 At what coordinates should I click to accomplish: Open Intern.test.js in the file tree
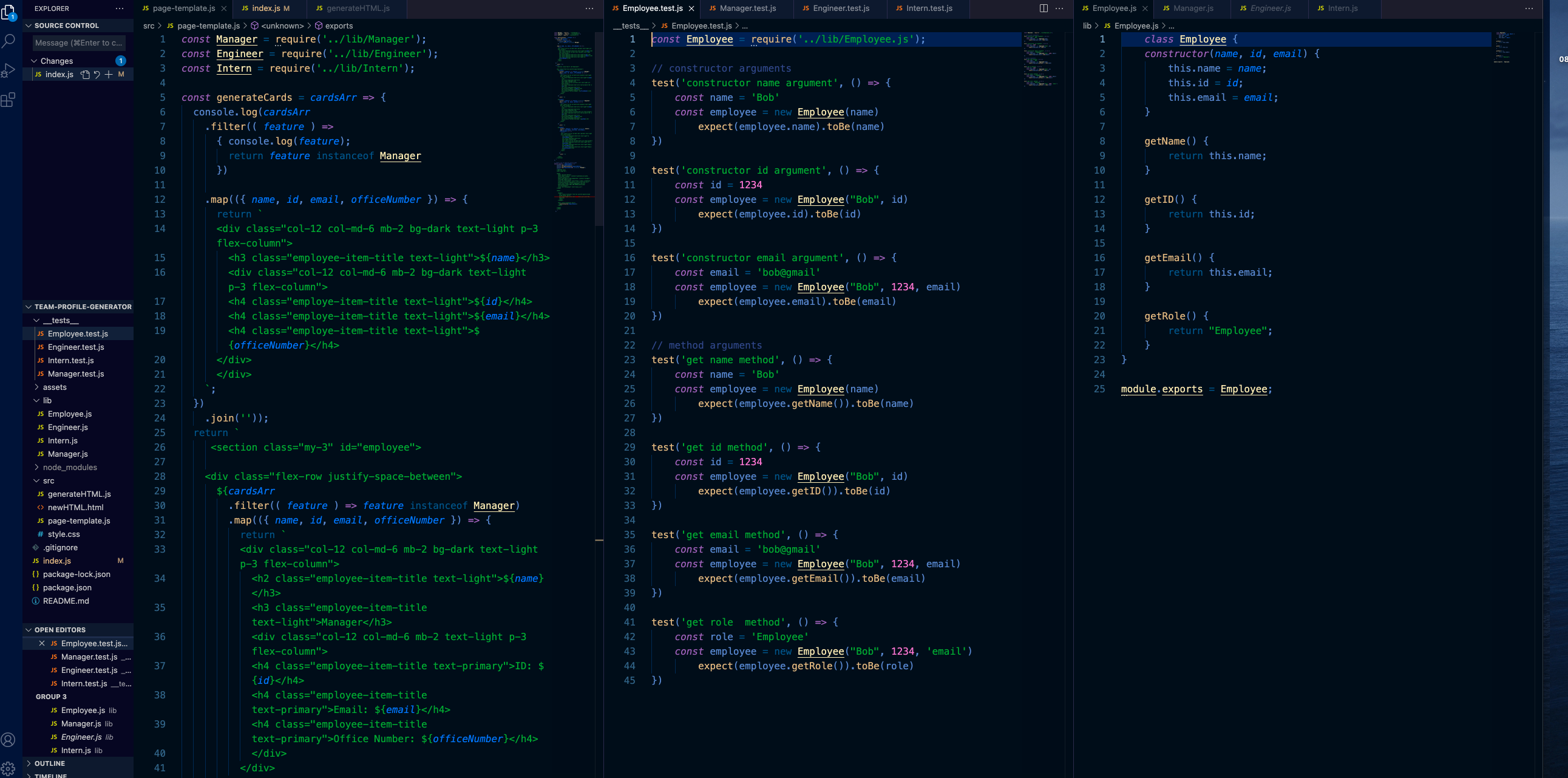pos(78,360)
